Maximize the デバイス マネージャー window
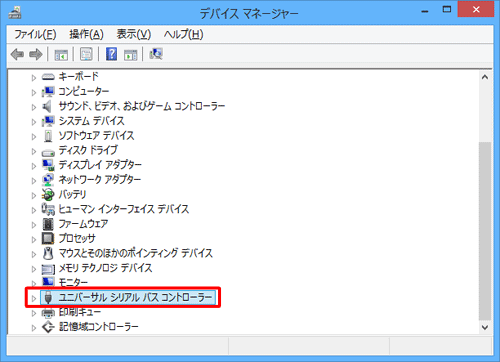This screenshot has height=362, width=500. tap(447, 10)
